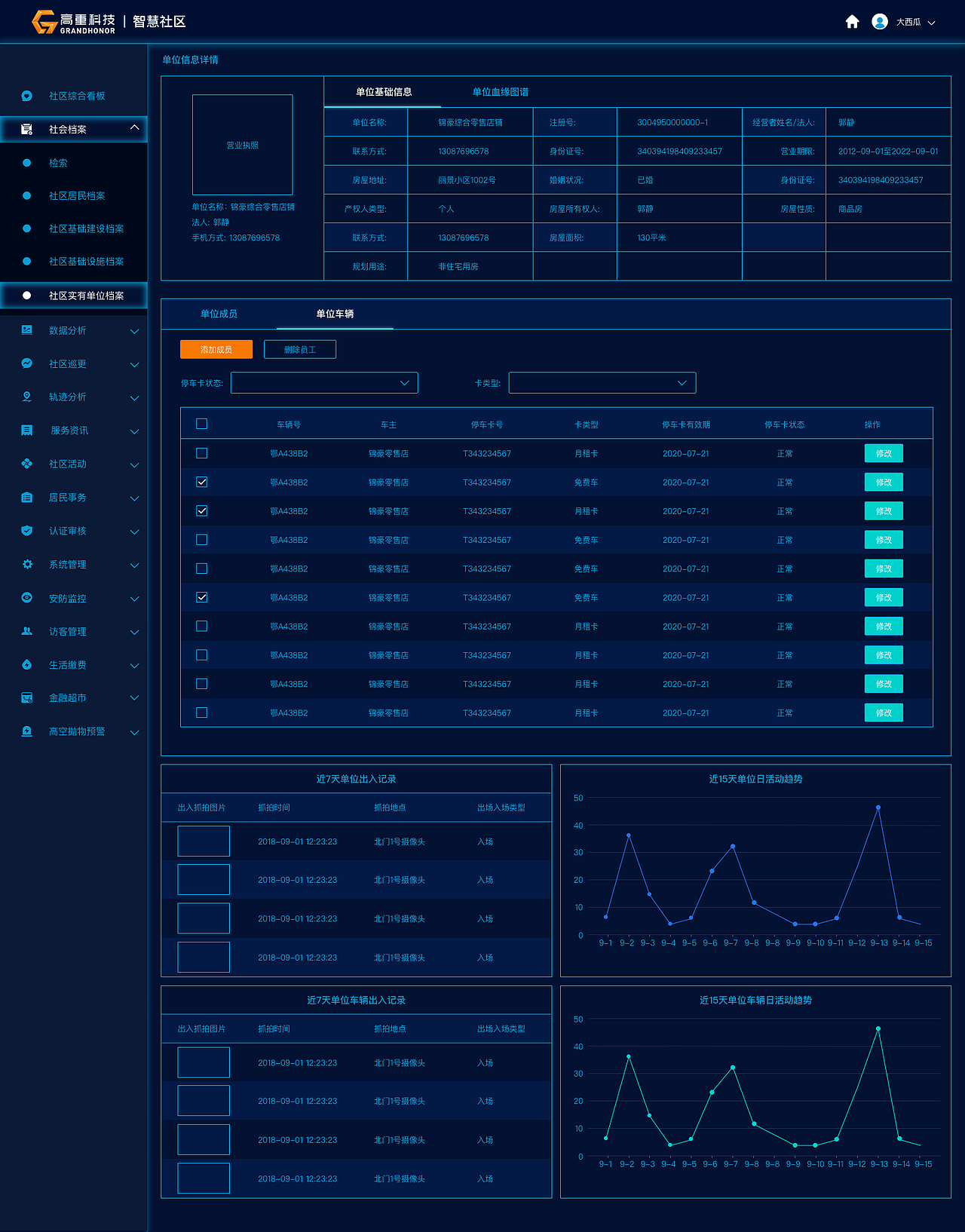Image resolution: width=965 pixels, height=1232 pixels.
Task: Switch to 单位血缘图谱 tab
Action: point(501,92)
